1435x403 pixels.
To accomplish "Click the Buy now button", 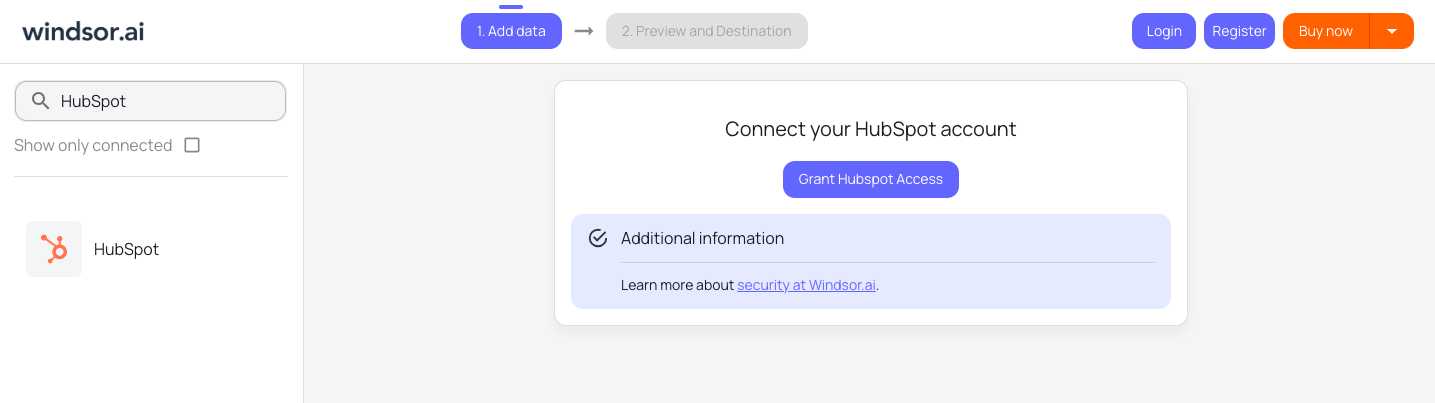I will coord(1325,31).
